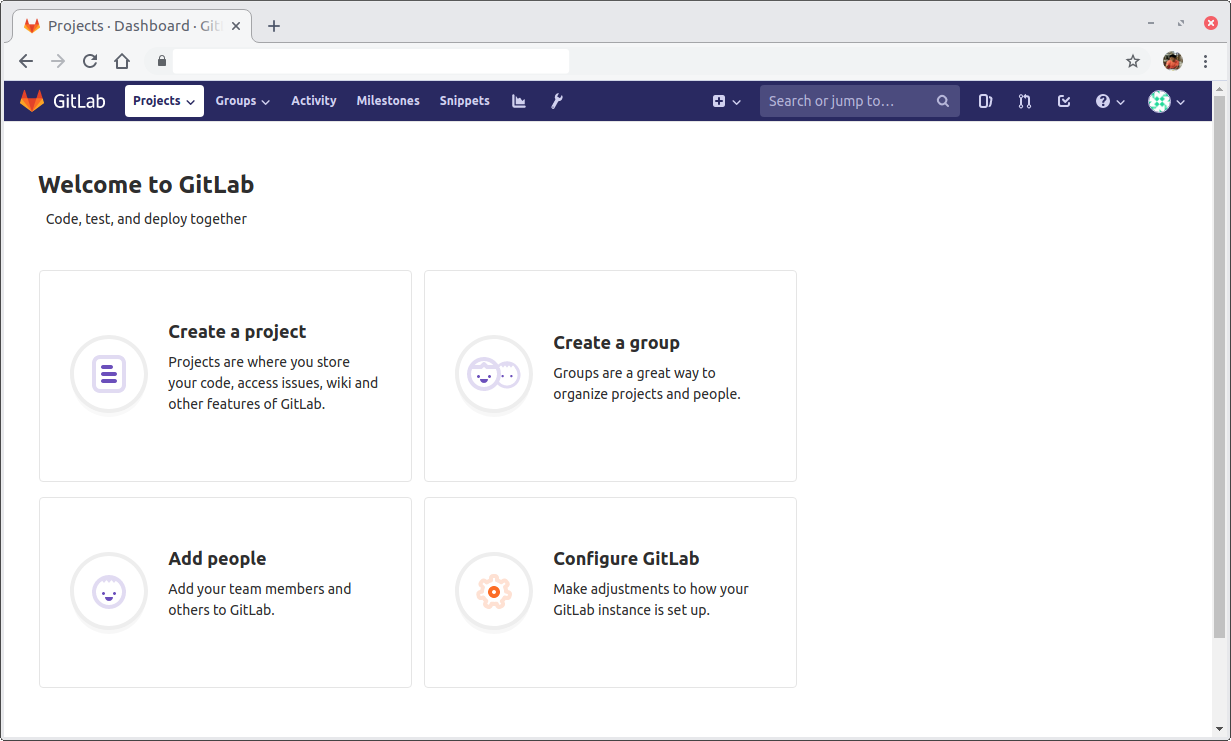Click the Create a project heading
The height and width of the screenshot is (741, 1231).
click(x=237, y=332)
